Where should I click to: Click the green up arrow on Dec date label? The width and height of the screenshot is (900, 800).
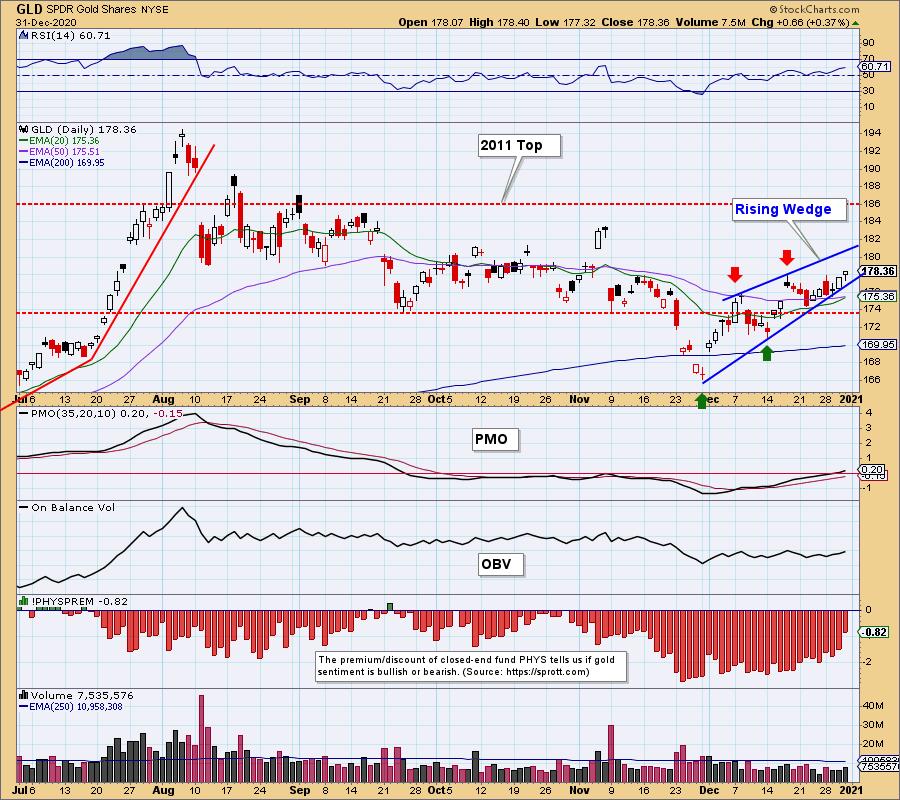pyautogui.click(x=701, y=401)
